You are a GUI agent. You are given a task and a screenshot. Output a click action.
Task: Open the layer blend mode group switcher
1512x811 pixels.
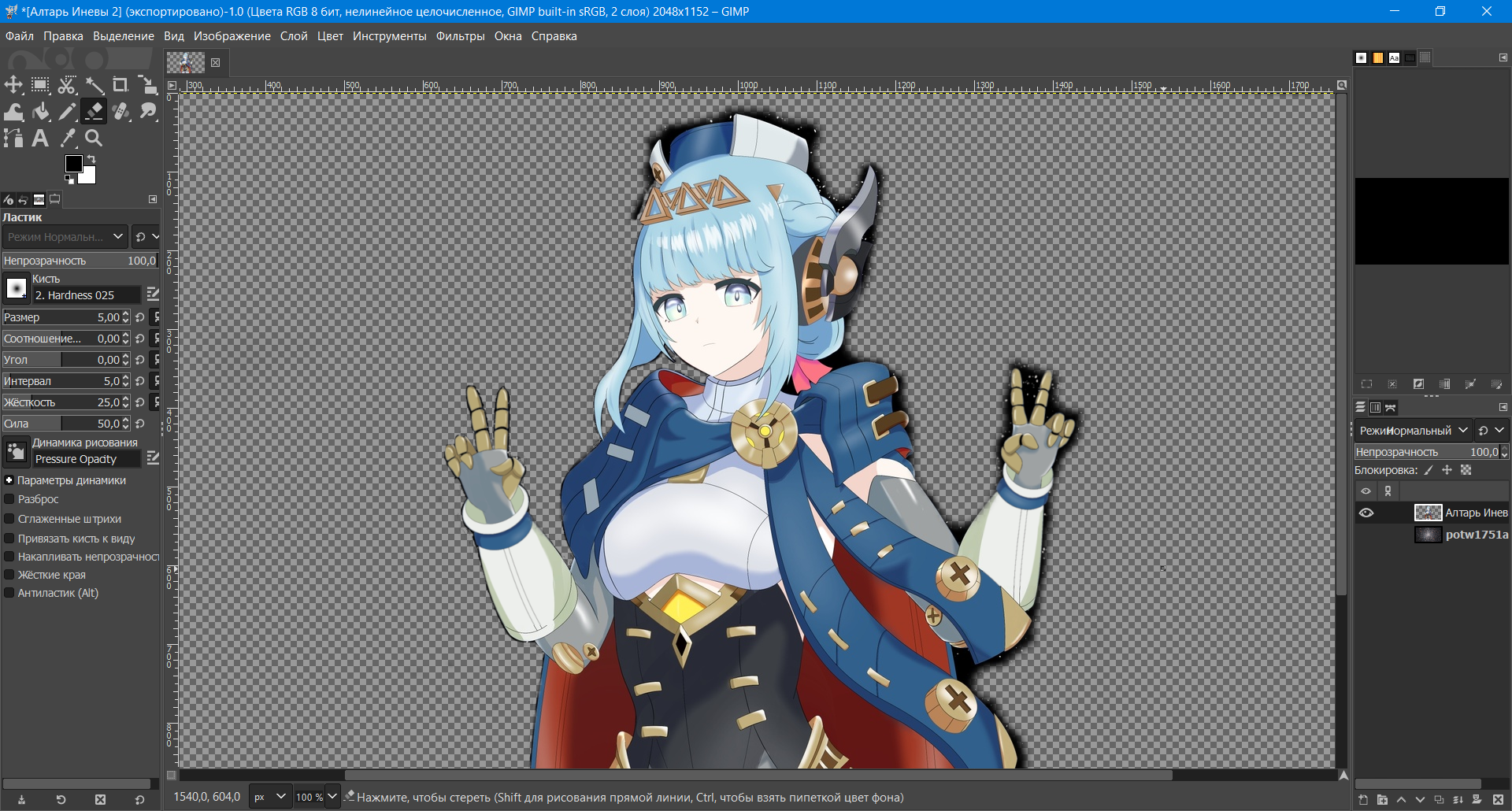(1492, 431)
